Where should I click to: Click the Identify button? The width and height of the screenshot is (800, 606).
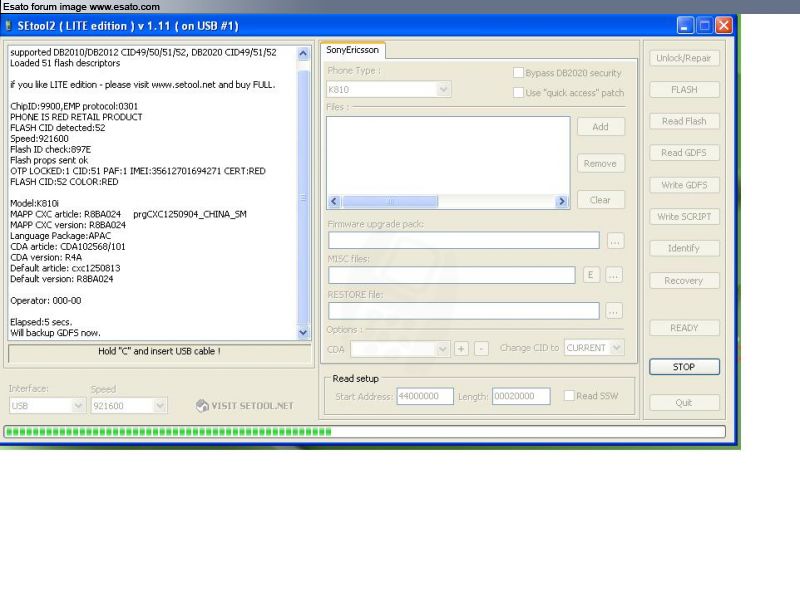[x=684, y=248]
